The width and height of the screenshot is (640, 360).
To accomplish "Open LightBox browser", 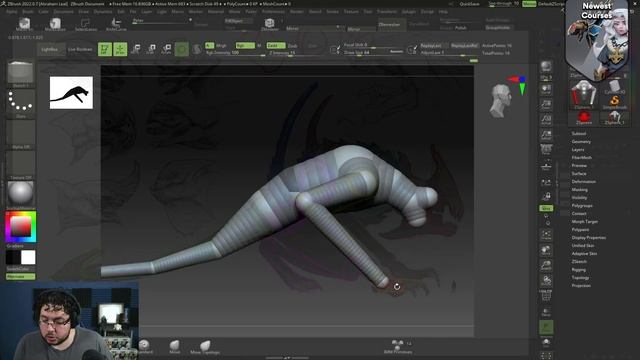I will [x=50, y=49].
